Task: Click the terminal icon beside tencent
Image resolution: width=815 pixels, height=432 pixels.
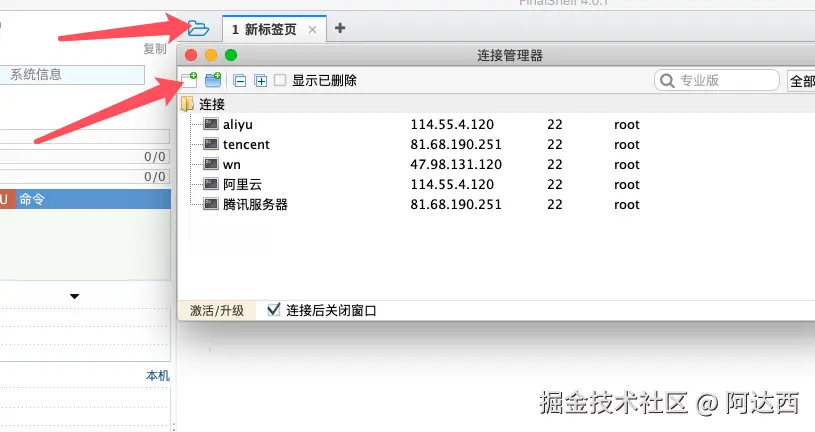Action: (211, 144)
